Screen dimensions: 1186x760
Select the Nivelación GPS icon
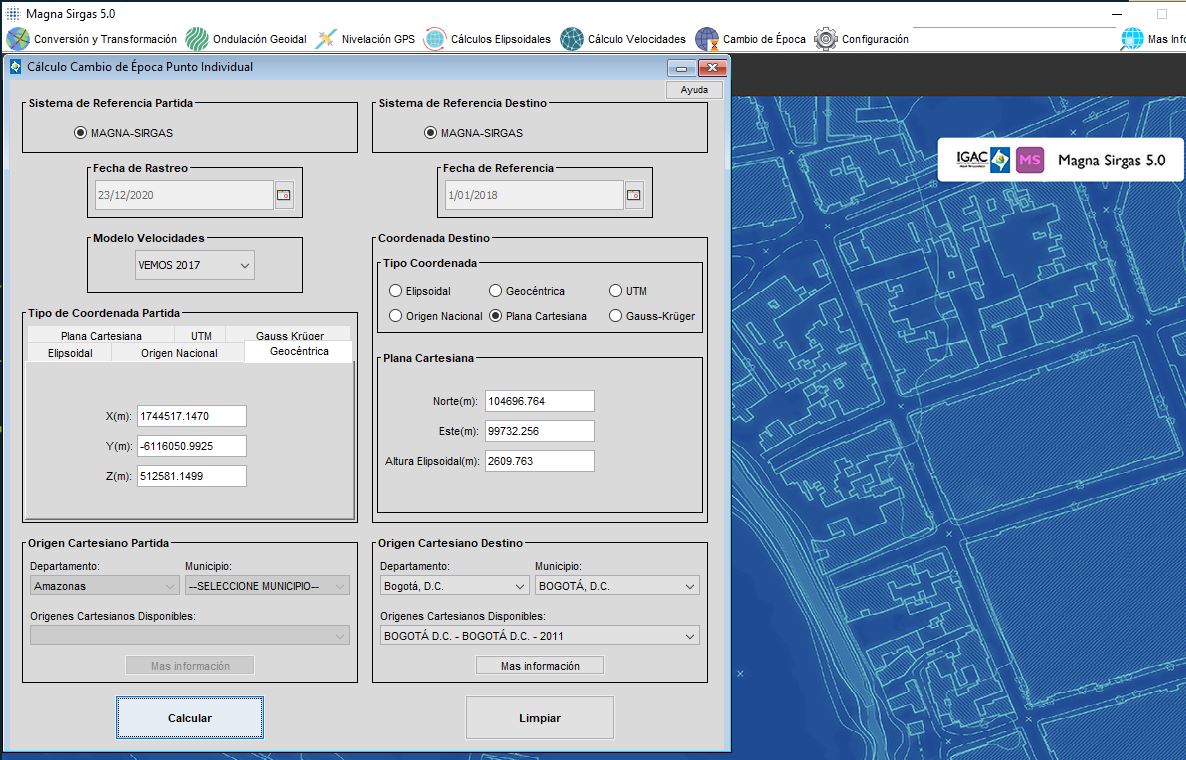coord(326,39)
